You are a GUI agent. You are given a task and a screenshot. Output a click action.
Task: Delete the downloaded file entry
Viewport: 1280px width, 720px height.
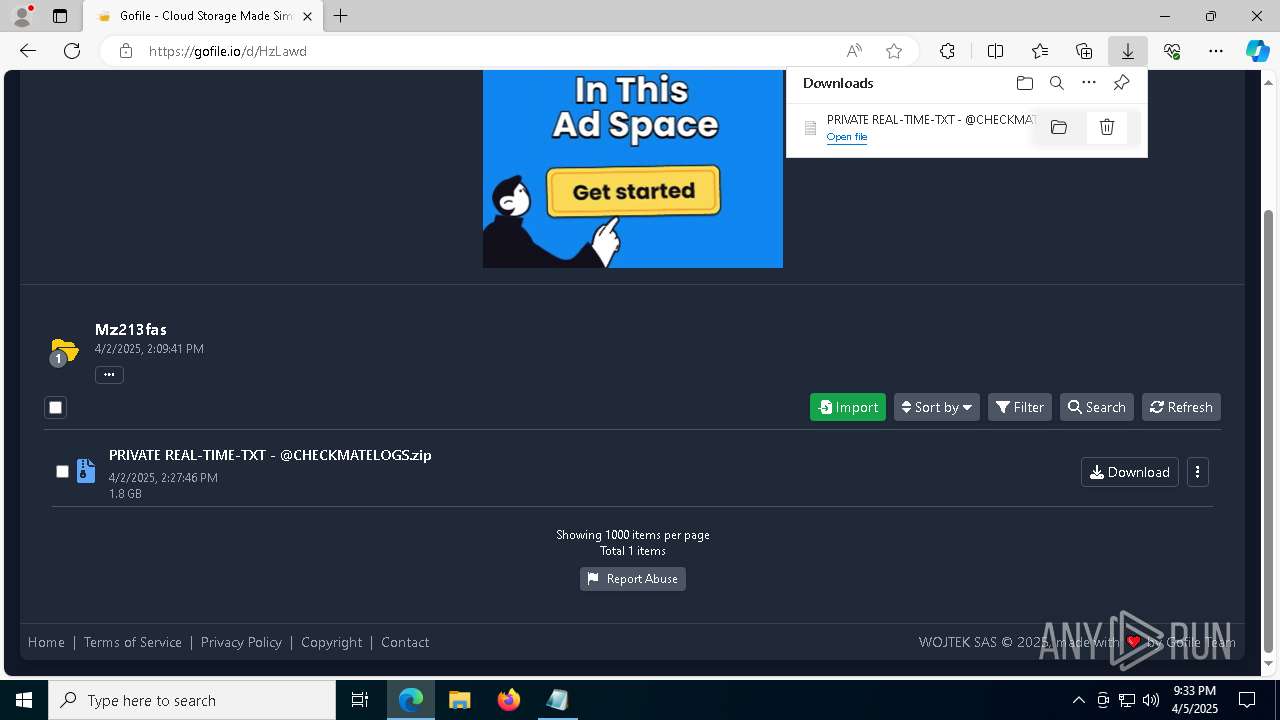point(1107,127)
